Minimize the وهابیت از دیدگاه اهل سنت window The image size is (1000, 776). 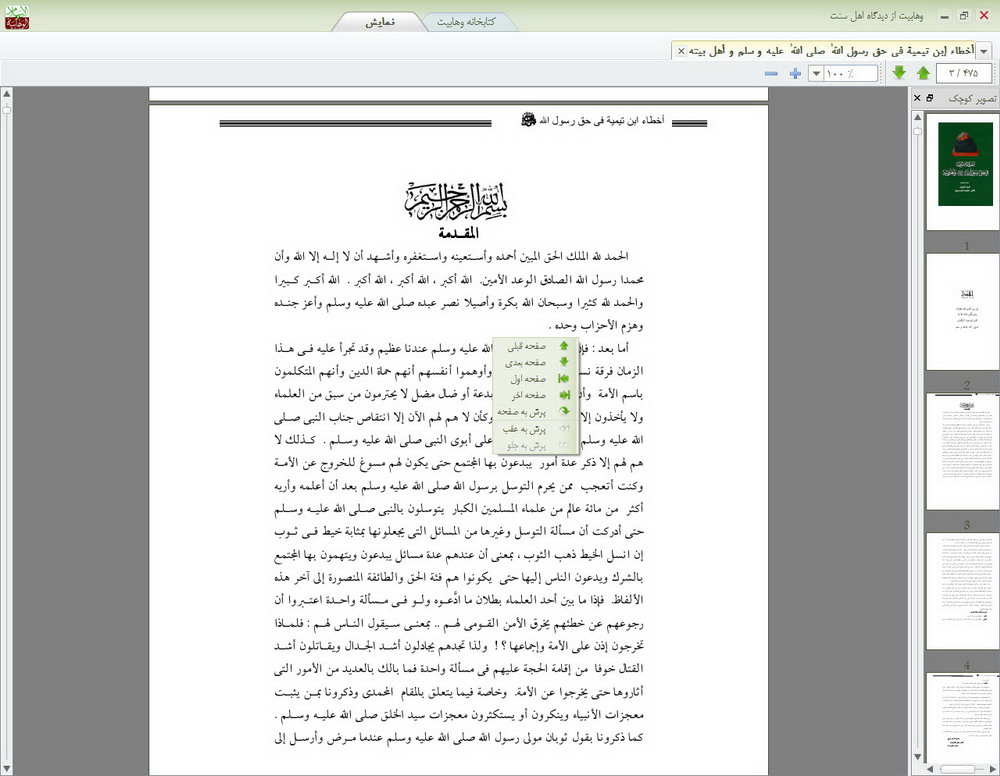945,16
